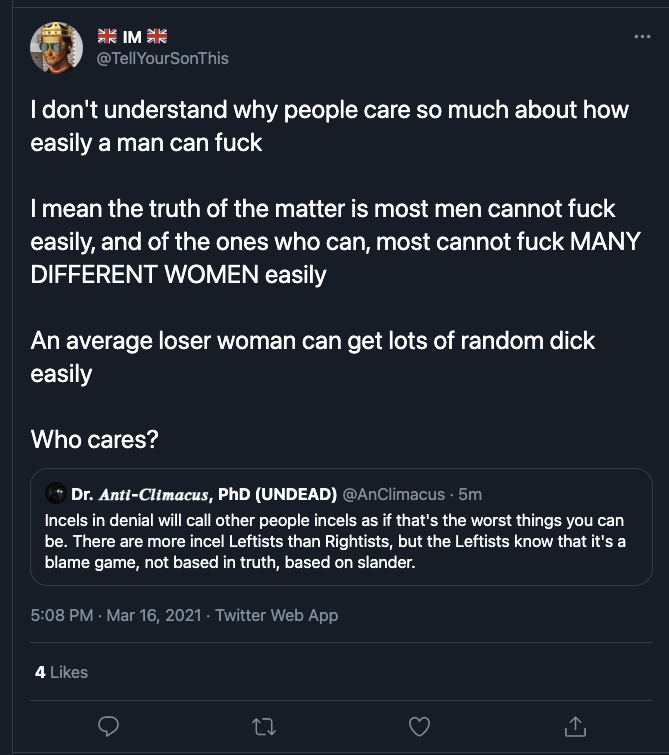Click the tweet's first paragraph text

point(329,126)
